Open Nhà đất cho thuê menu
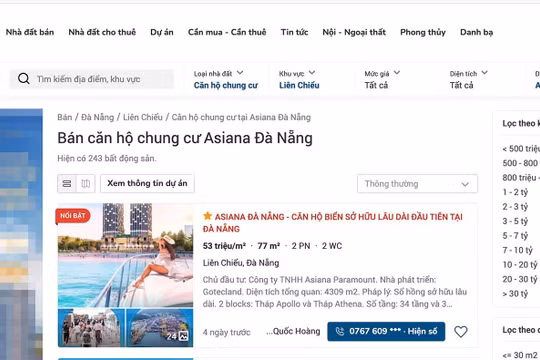Screen dimensions: 540x360 (102, 32)
